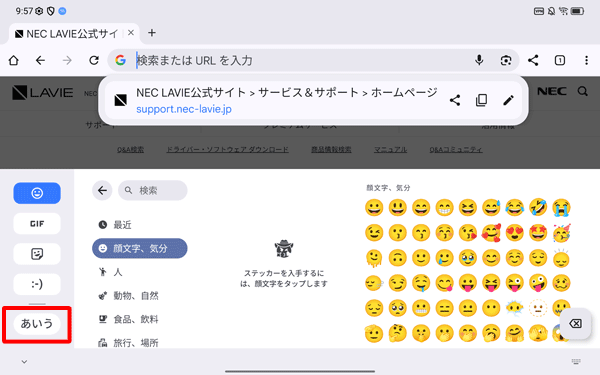Viewport: 600px width, 375px height.
Task: Switch to the GIF keyboard tab
Action: click(x=37, y=223)
